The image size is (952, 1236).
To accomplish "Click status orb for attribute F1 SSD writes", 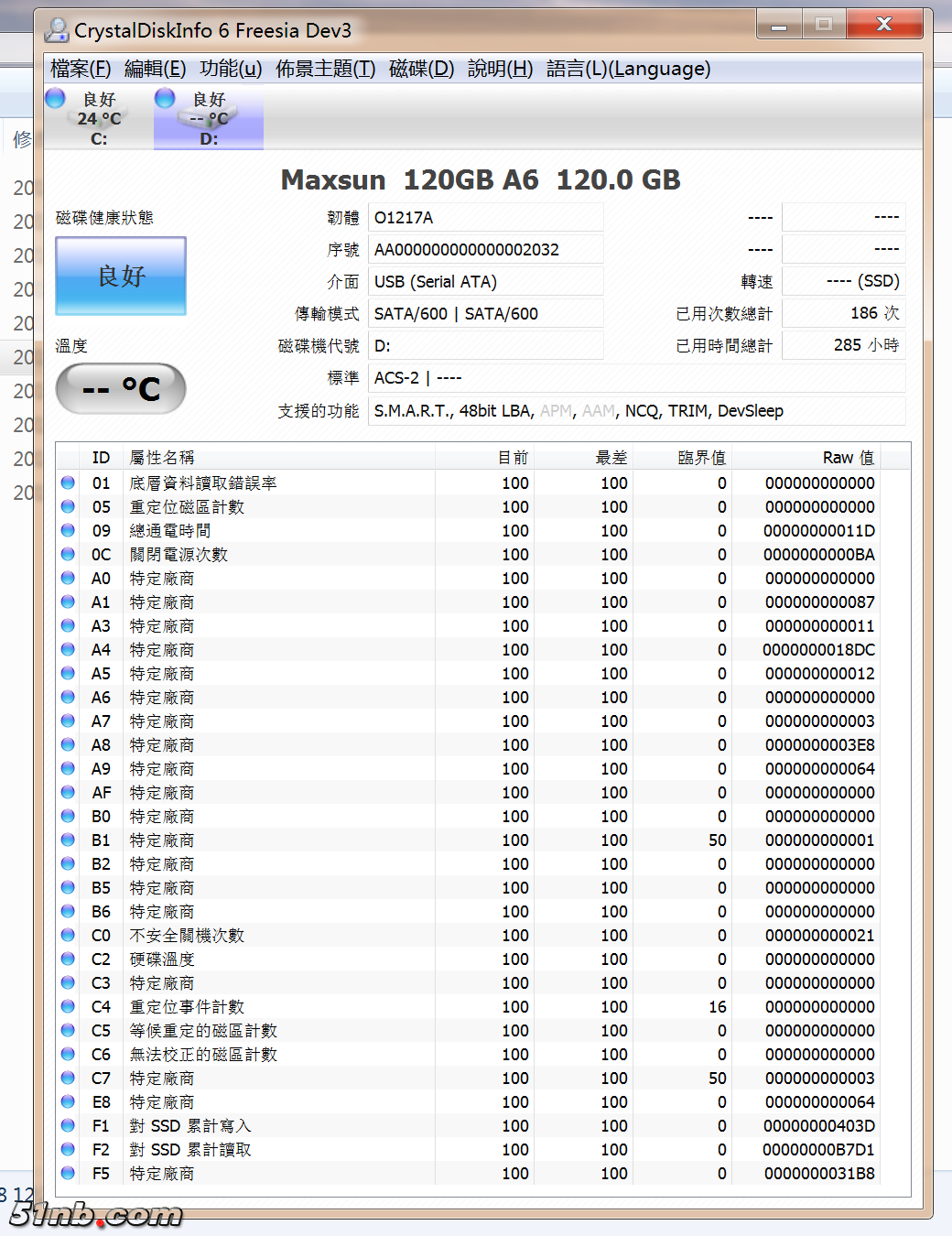I will point(68,1125).
